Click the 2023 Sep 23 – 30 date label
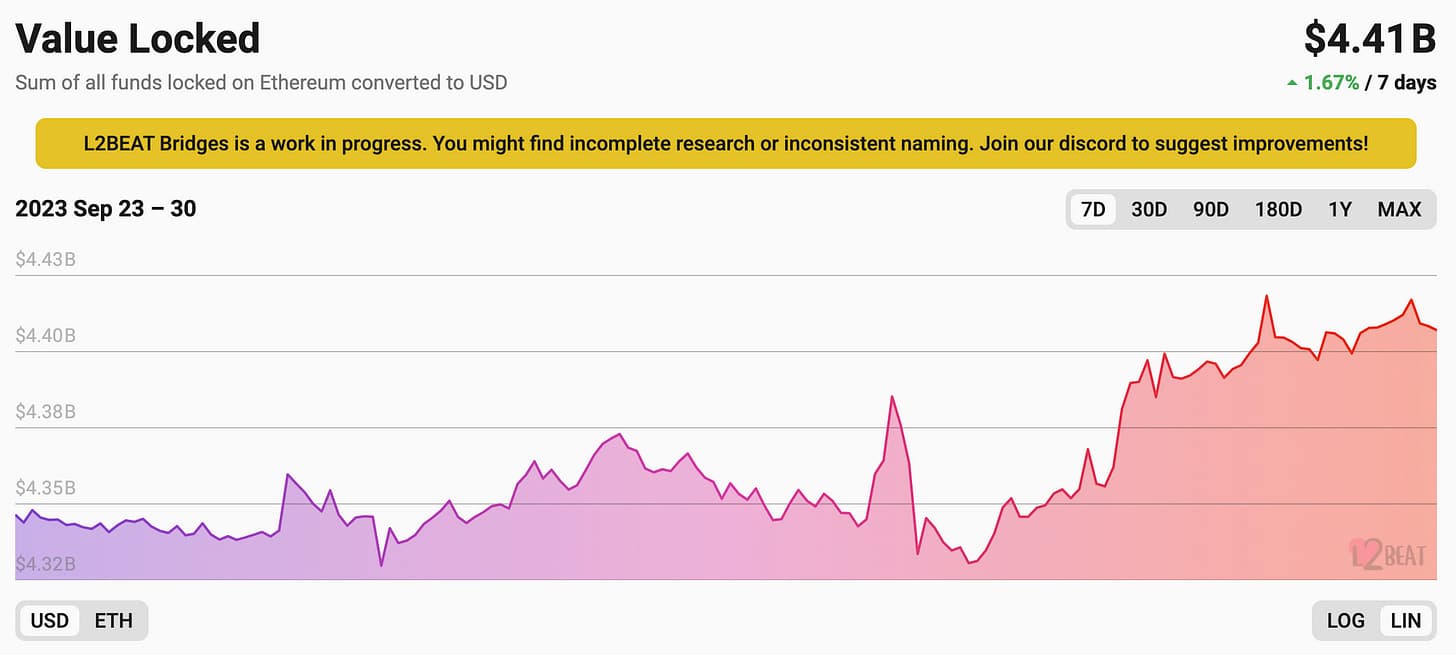The width and height of the screenshot is (1456, 655). tap(106, 209)
